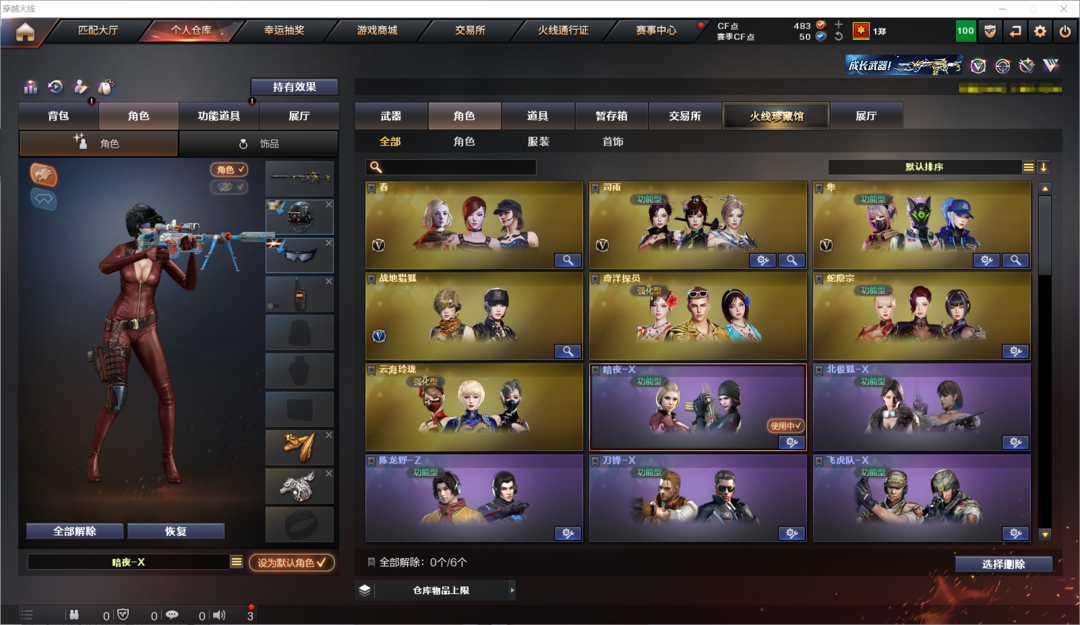Toggle the hidden-eye visibility switch
This screenshot has width=1080, height=625.
(x=229, y=187)
